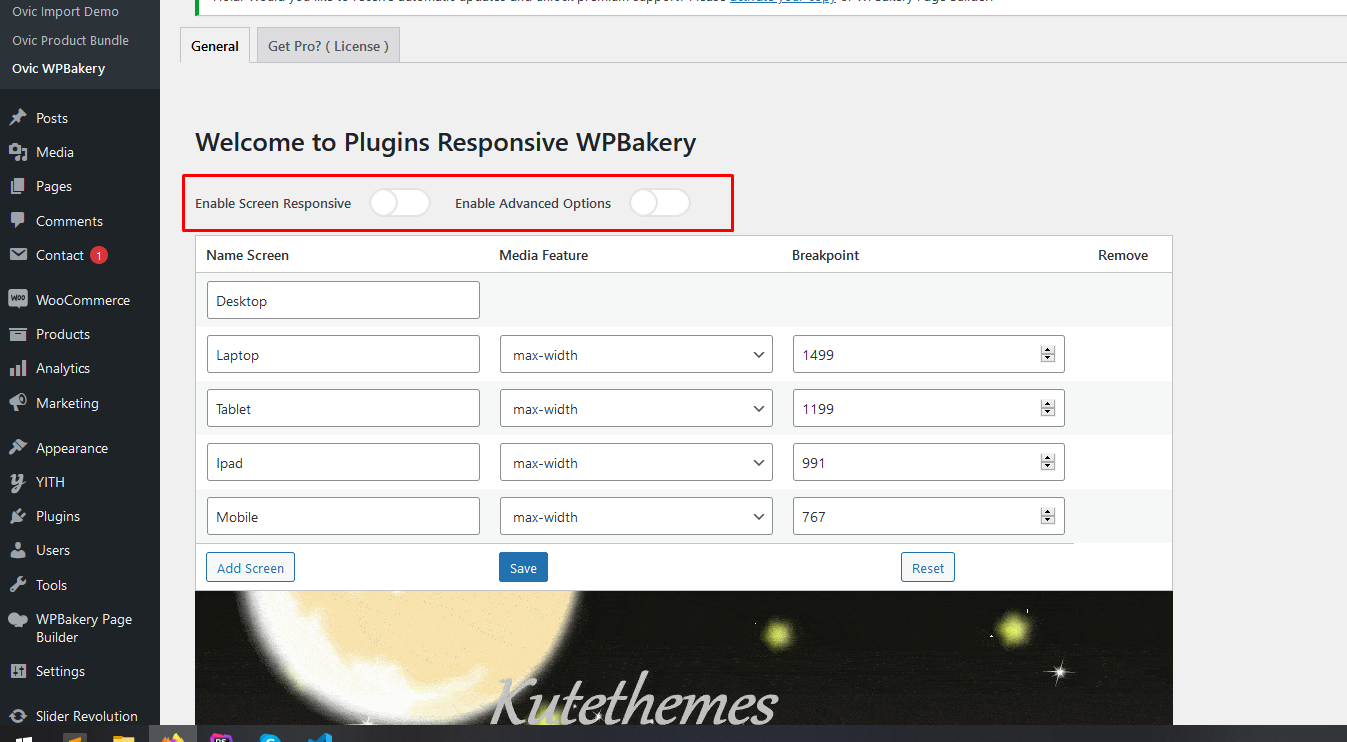Decrease the Tablet breakpoint with down arrow
Image resolution: width=1347 pixels, height=742 pixels.
tap(1048, 413)
